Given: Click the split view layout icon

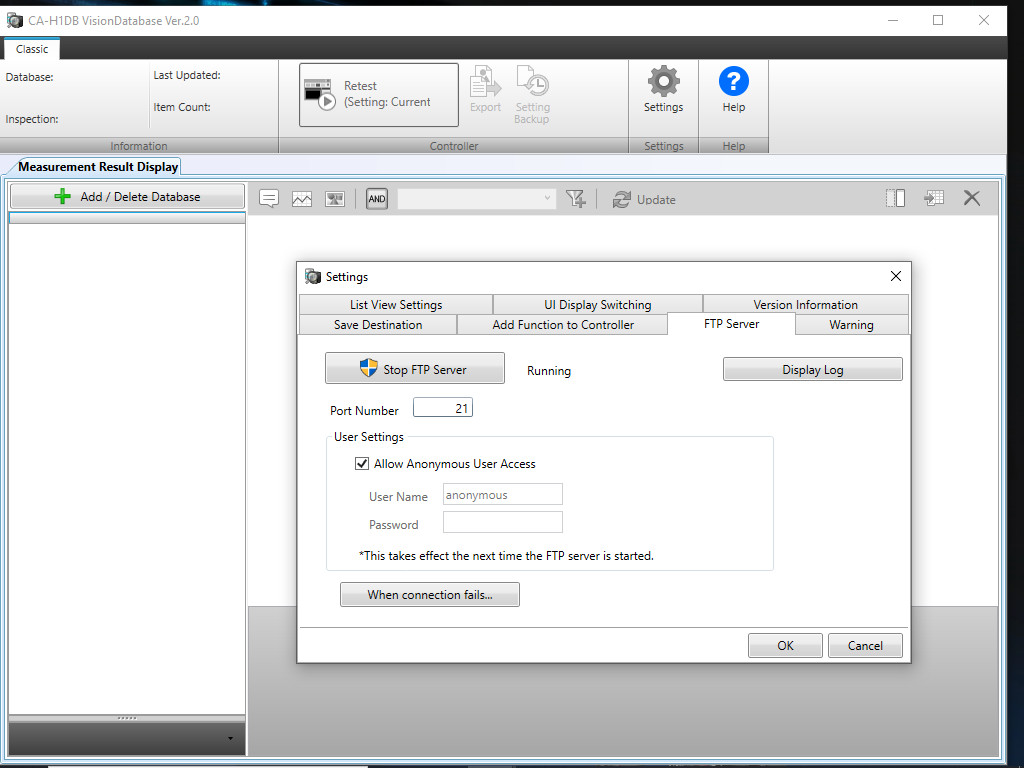Looking at the screenshot, I should point(895,198).
